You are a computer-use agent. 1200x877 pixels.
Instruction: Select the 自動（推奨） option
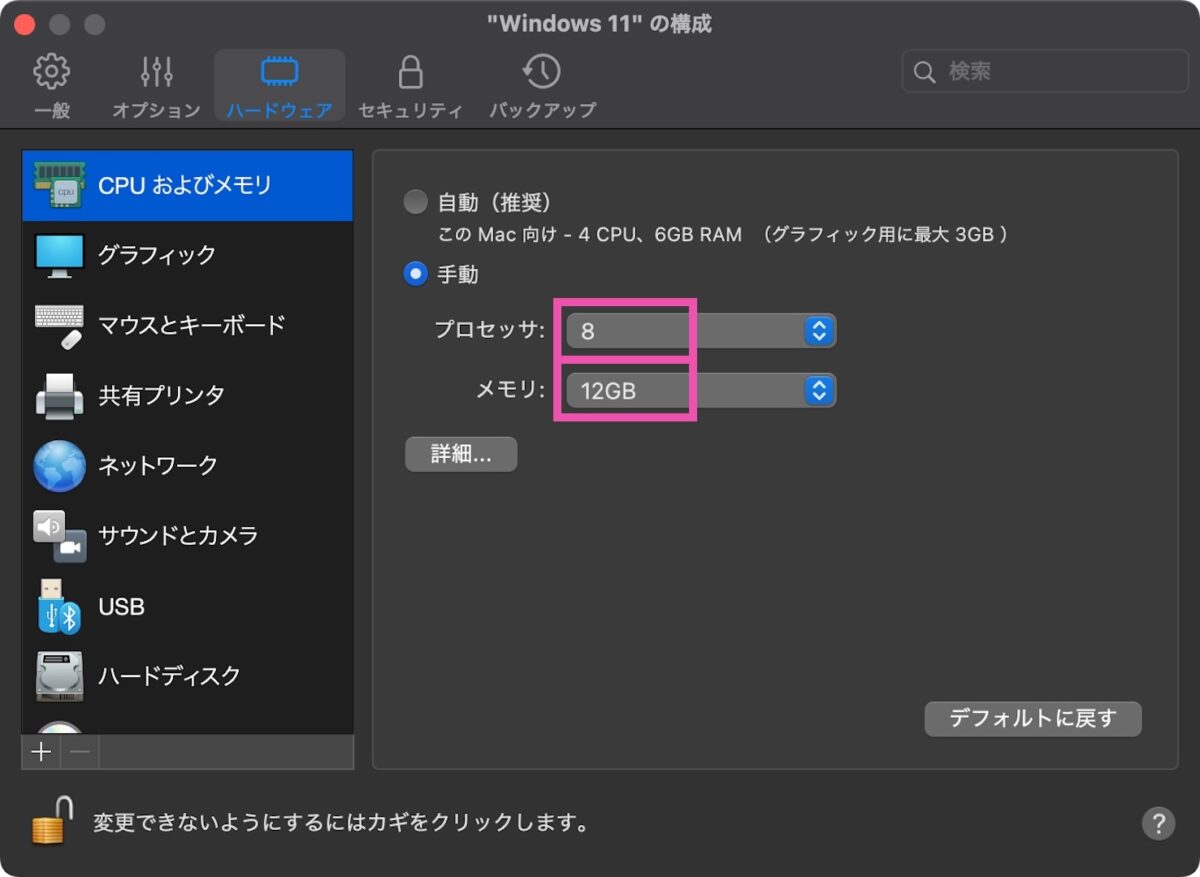(x=415, y=201)
